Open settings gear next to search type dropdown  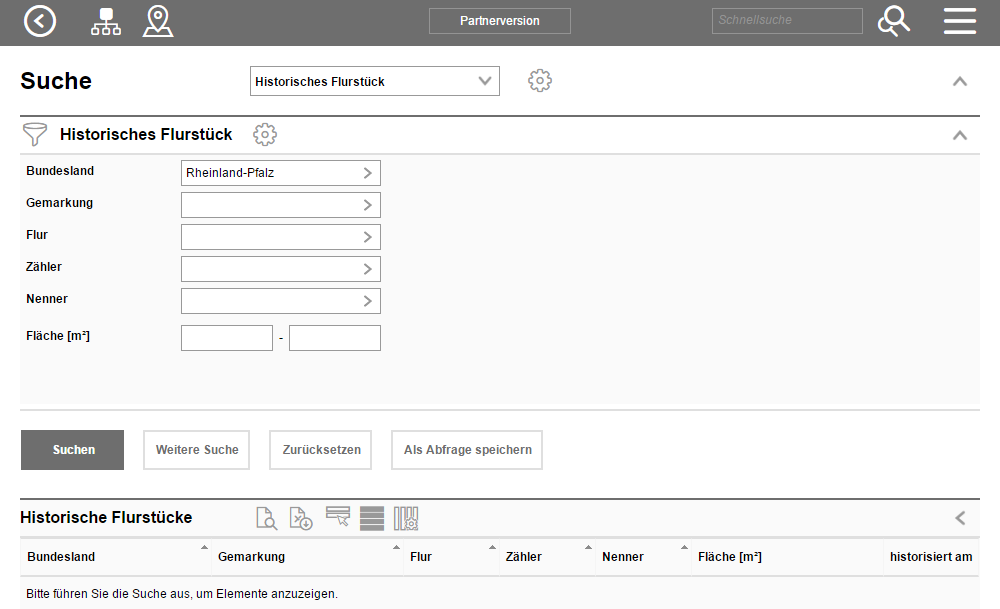pyautogui.click(x=540, y=81)
